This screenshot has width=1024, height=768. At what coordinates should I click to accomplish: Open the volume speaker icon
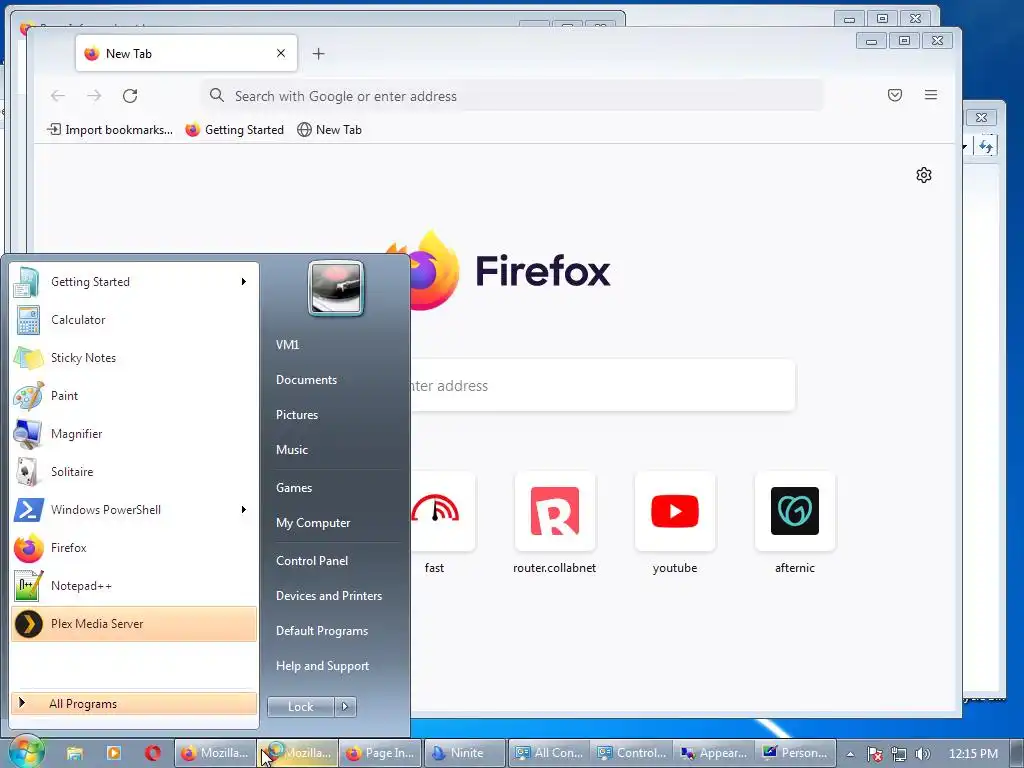click(x=923, y=754)
